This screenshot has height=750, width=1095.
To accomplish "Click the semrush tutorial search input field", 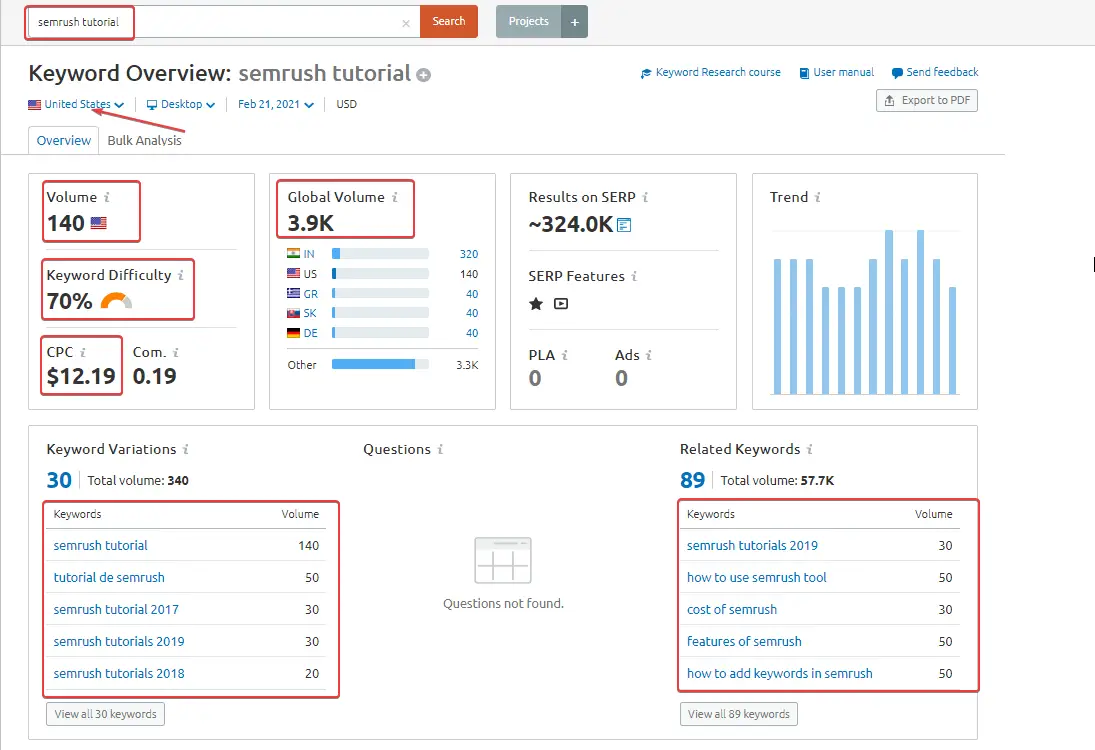I will tap(222, 22).
